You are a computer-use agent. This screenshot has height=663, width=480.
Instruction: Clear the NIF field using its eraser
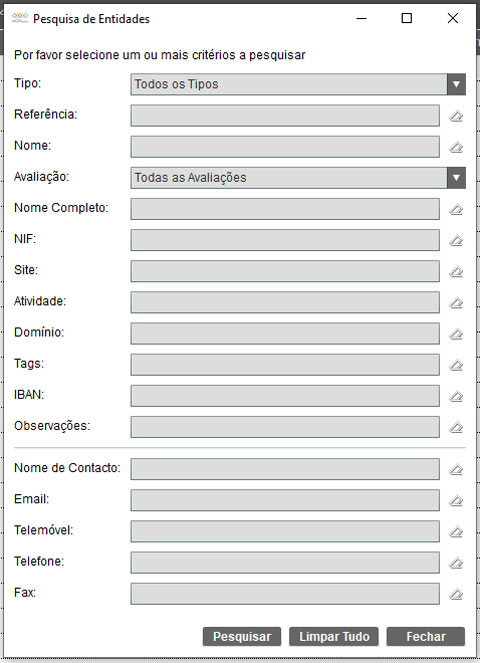(x=456, y=241)
